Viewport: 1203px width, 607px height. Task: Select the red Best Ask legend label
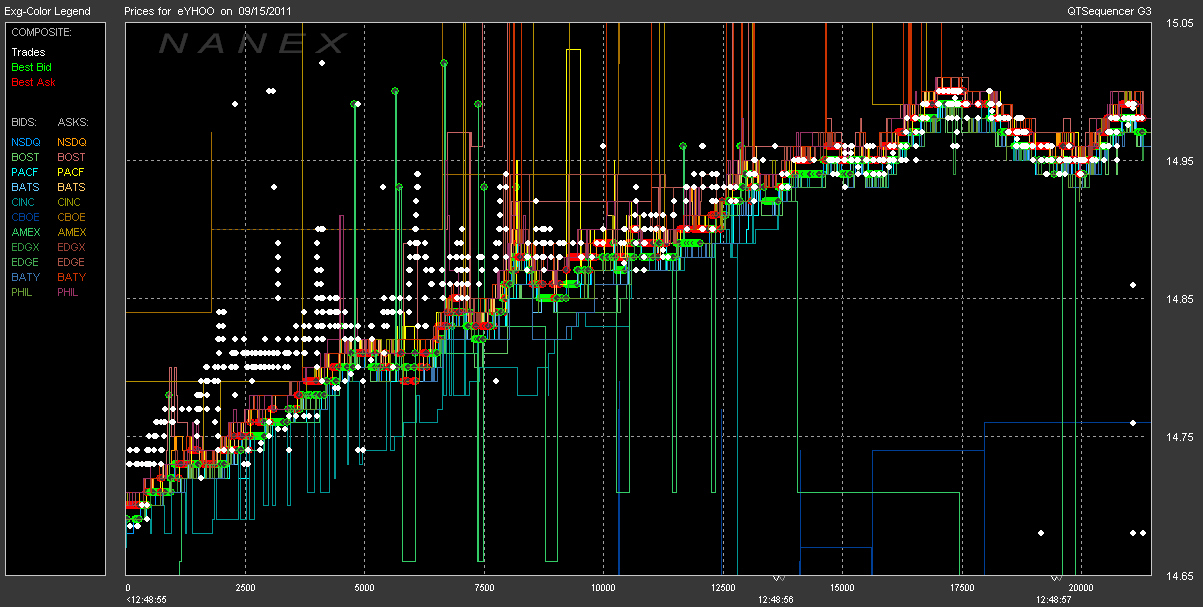pos(31,82)
